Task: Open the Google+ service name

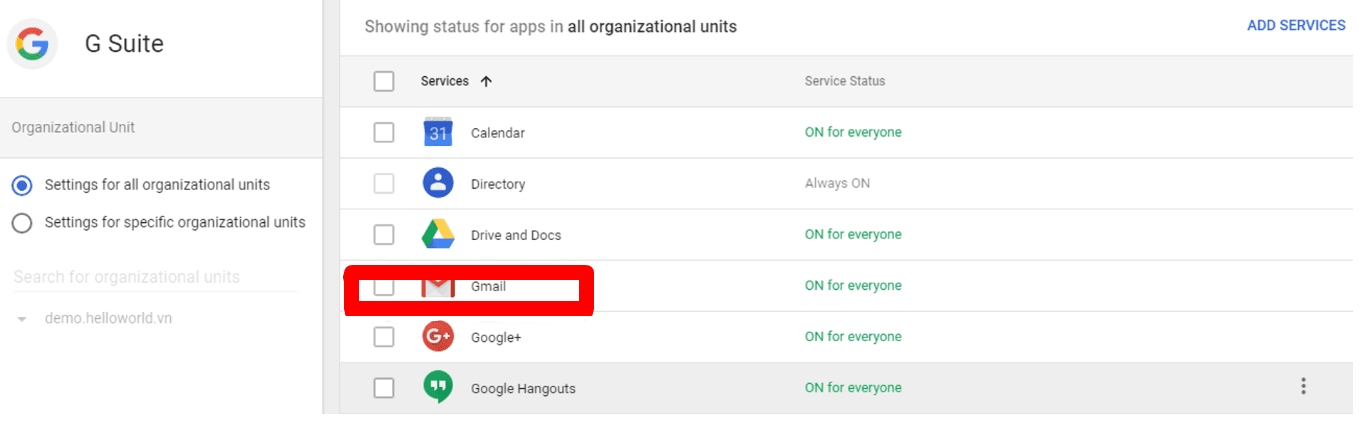Action: click(496, 338)
